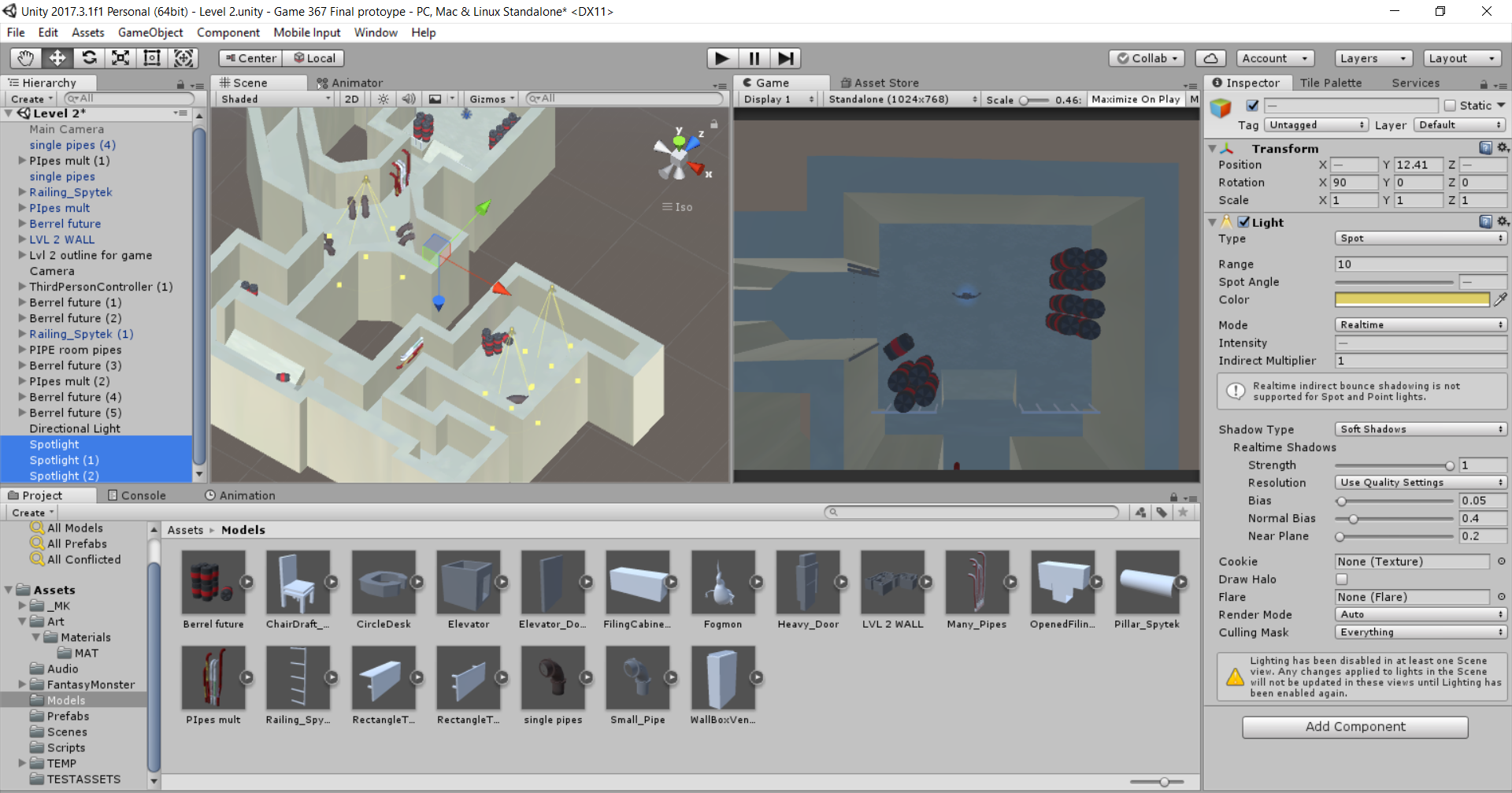
Task: Click the Step frame button
Action: tap(785, 58)
